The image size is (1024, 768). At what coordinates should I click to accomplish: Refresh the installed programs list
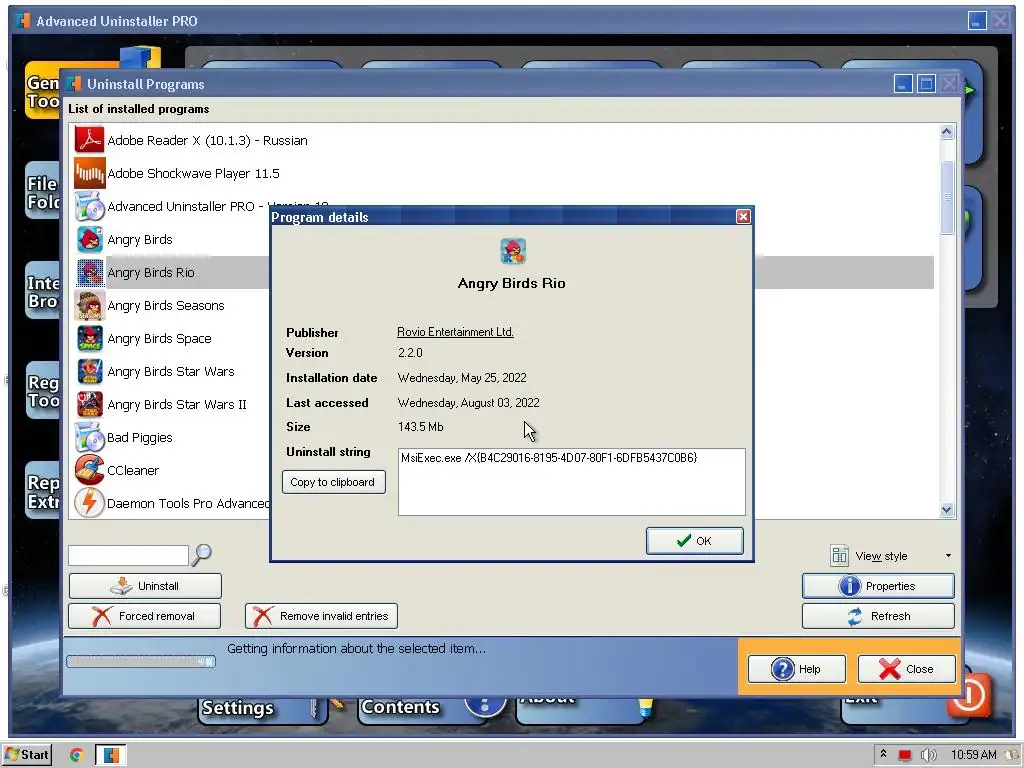(x=878, y=616)
